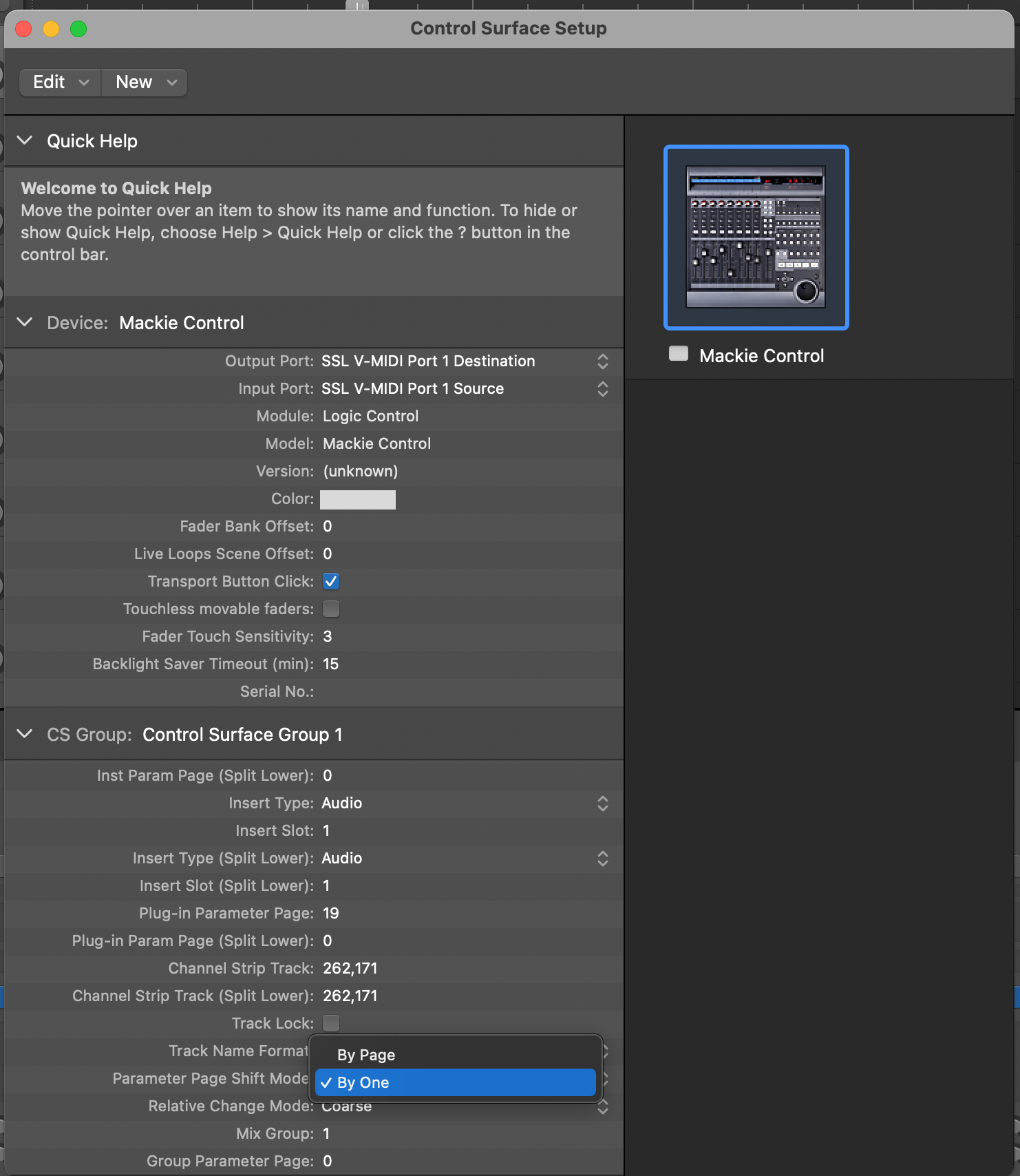1020x1176 pixels.
Task: Open the Output Port popup
Action: pos(465,361)
